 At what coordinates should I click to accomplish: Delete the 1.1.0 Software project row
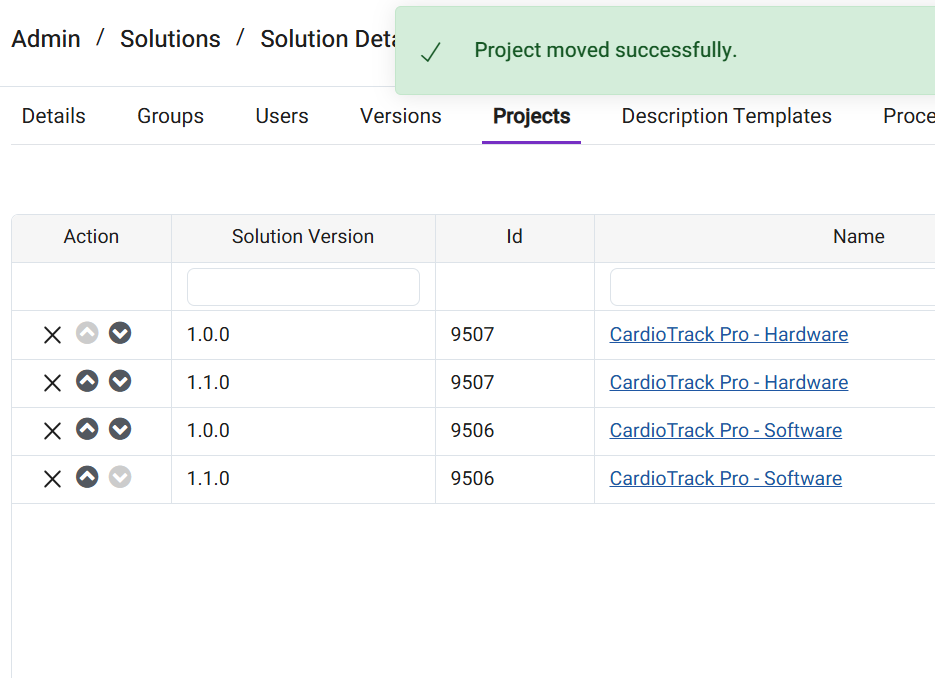[x=52, y=479]
